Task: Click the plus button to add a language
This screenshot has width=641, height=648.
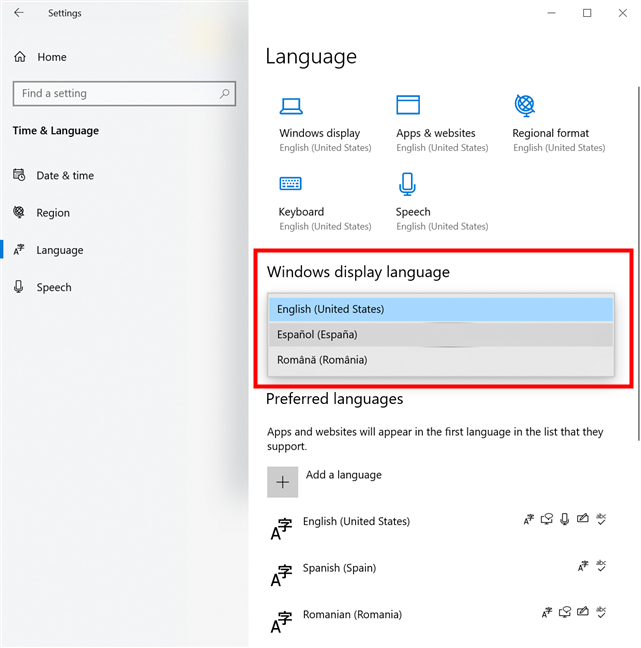Action: coord(282,482)
